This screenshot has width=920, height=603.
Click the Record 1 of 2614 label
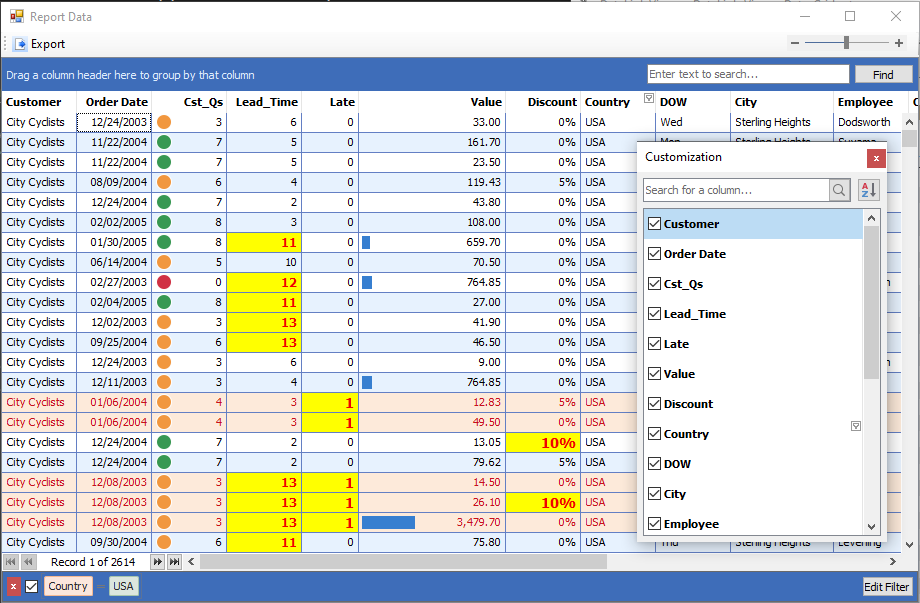tap(93, 562)
